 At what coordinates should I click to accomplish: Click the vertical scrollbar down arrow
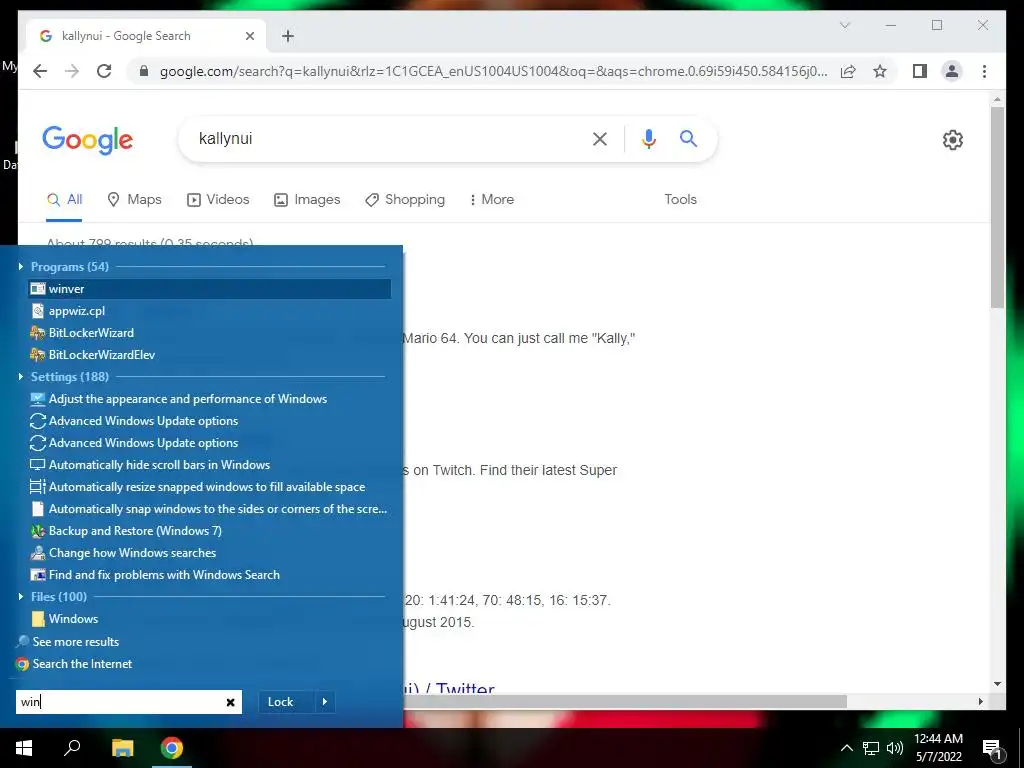coord(997,684)
